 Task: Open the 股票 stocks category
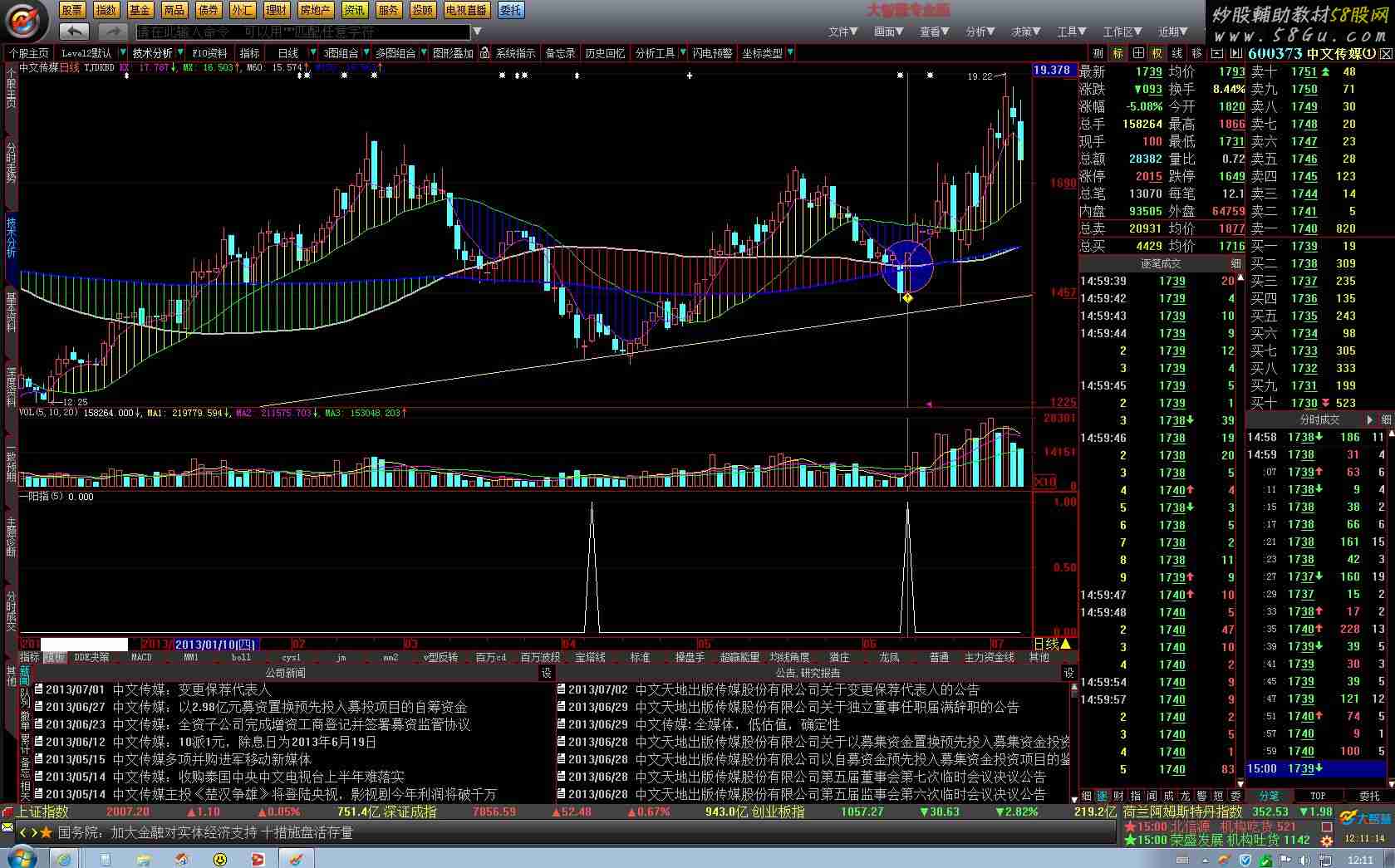pos(71,10)
